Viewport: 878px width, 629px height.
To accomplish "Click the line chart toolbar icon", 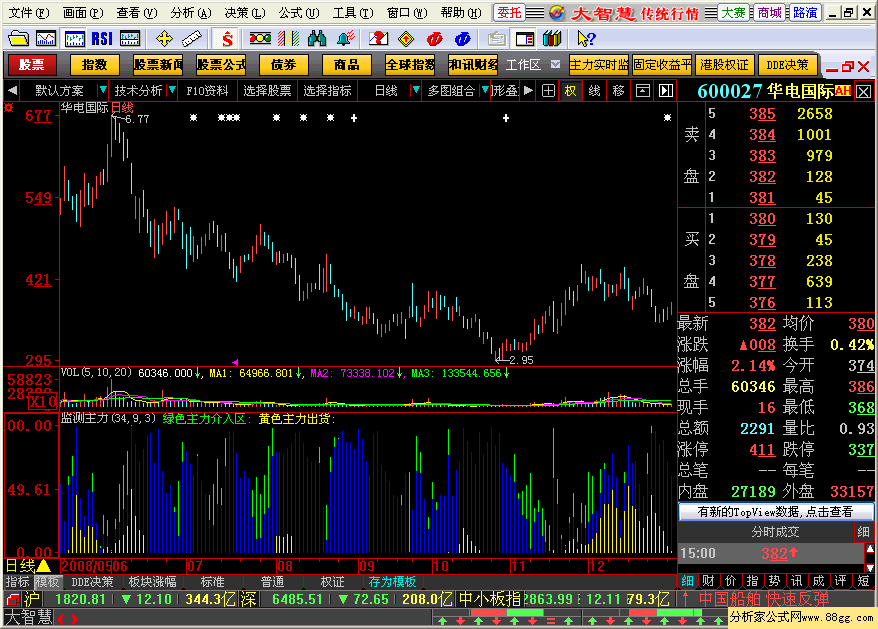I will click(46, 39).
